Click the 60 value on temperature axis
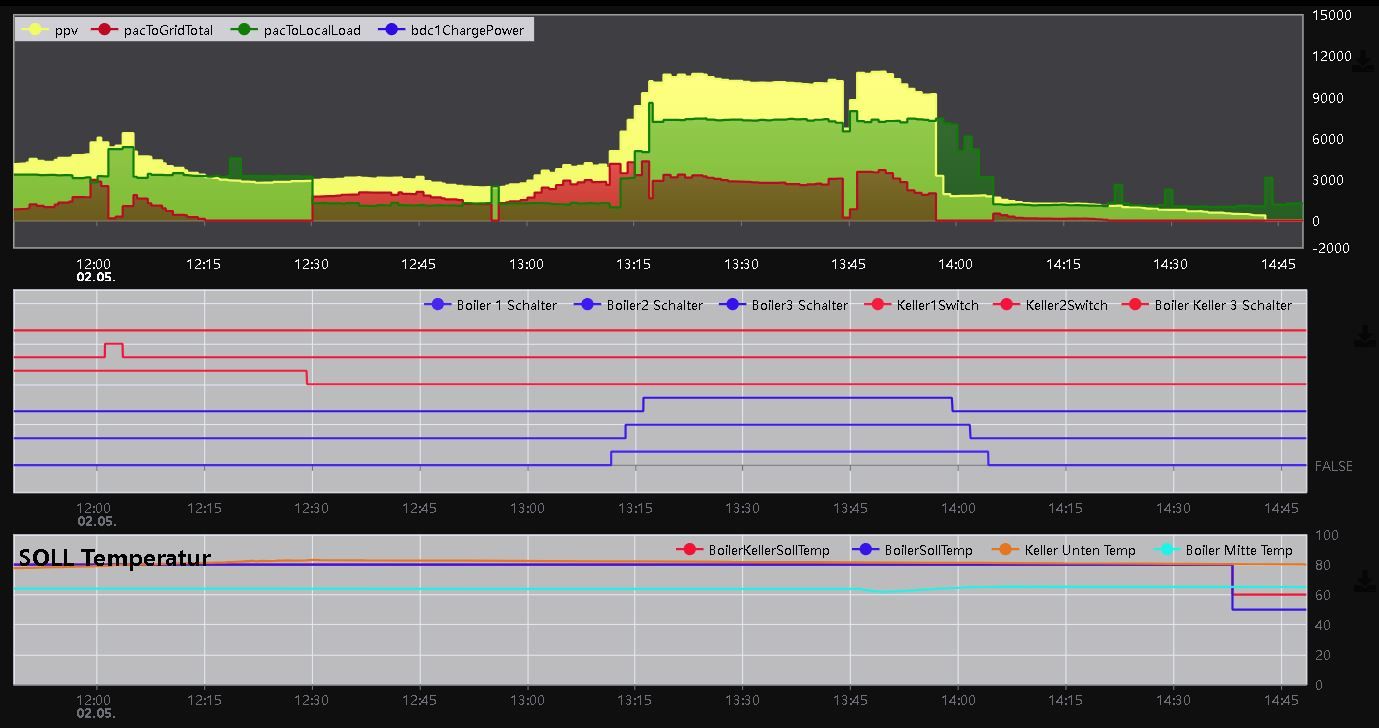Image resolution: width=1379 pixels, height=728 pixels. [x=1323, y=595]
